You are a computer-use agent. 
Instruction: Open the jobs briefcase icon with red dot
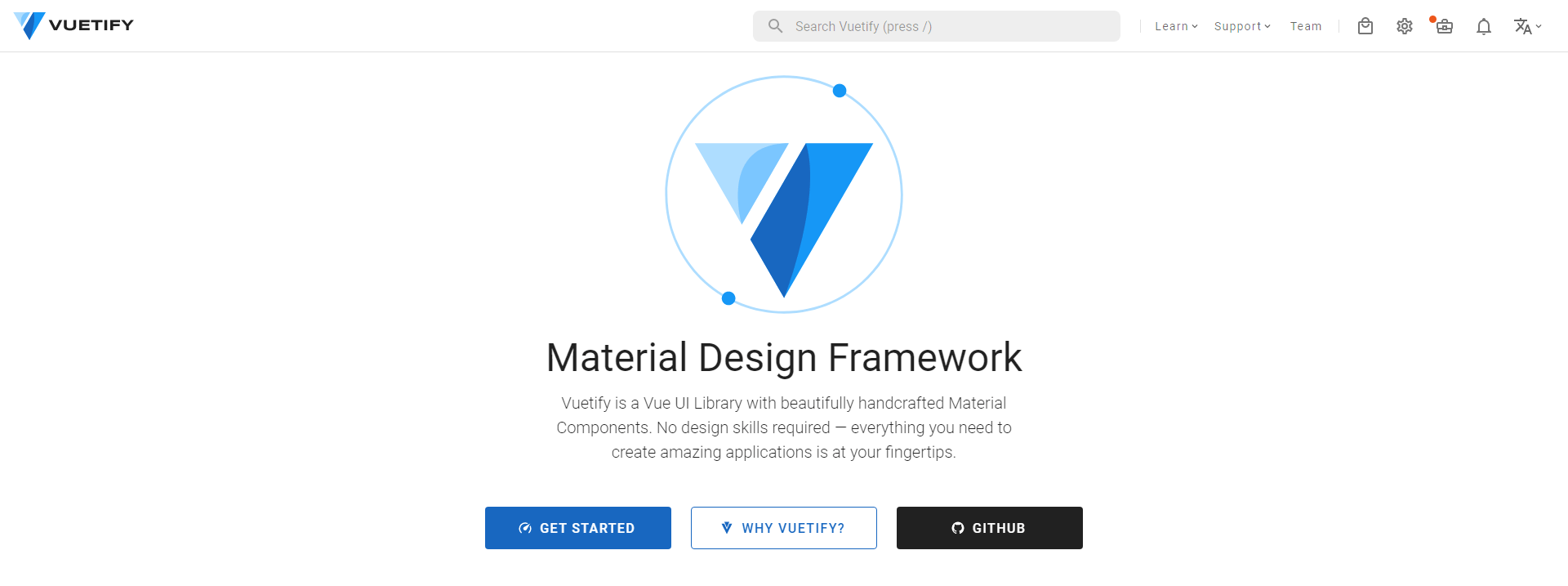[x=1444, y=26]
